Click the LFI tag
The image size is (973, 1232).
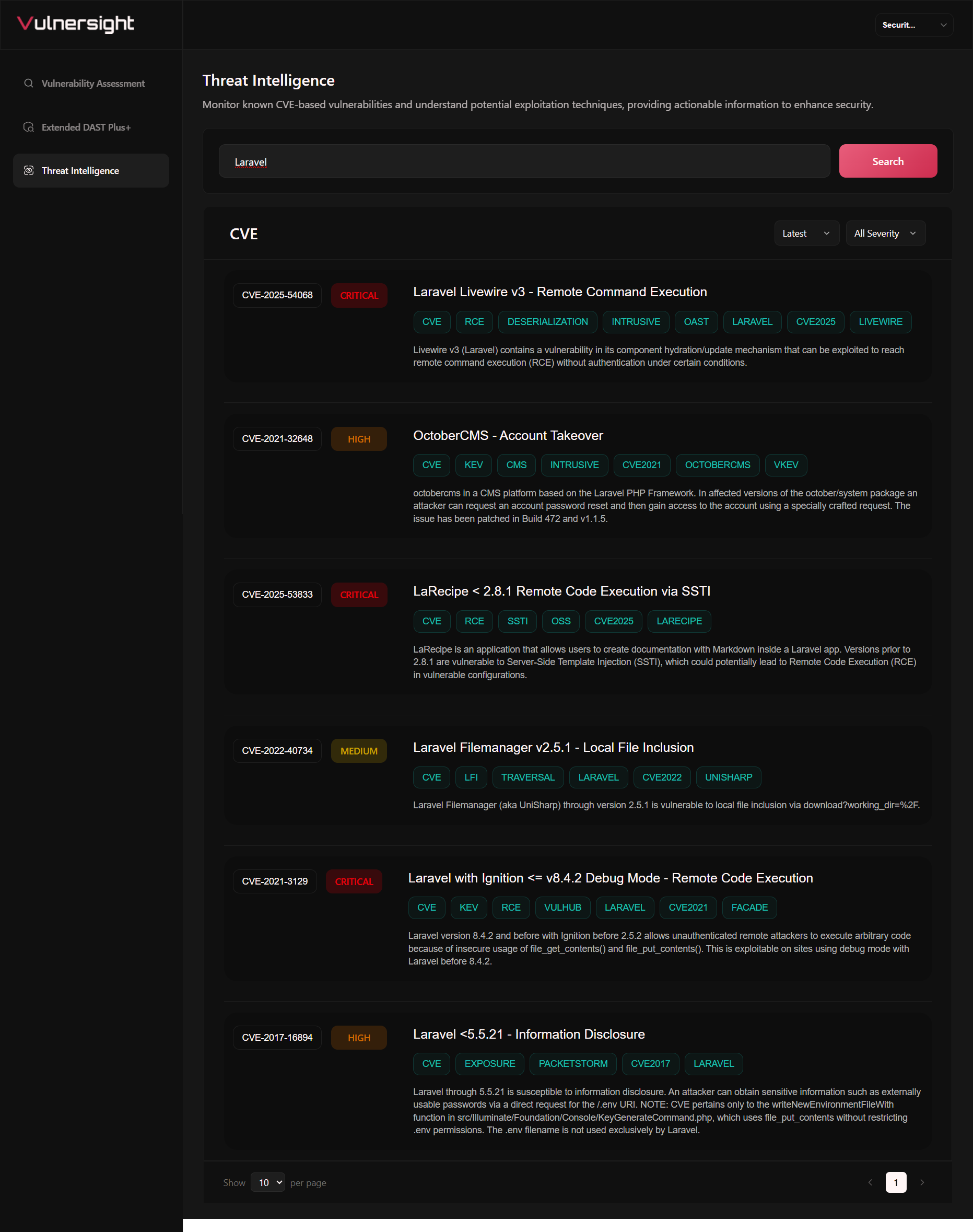point(471,777)
